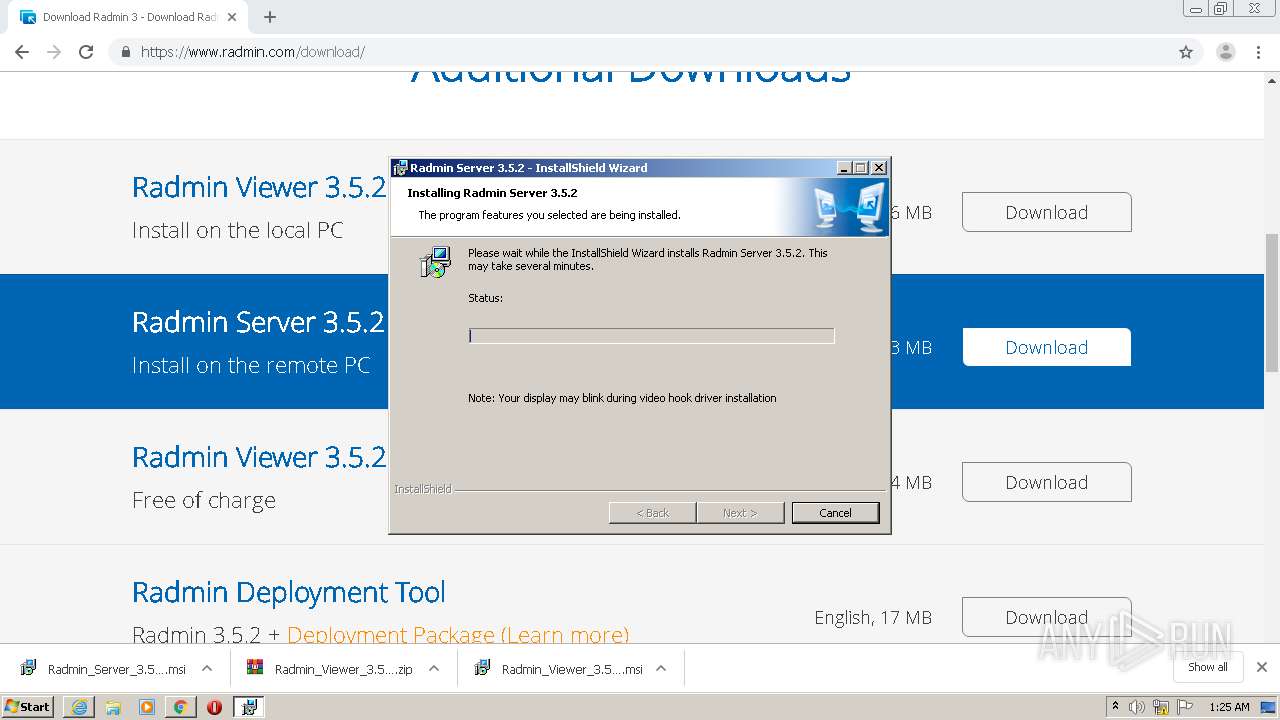Viewport: 1280px width, 720px height.
Task: Click the 'English, 17 MB' text
Action: [x=873, y=617]
